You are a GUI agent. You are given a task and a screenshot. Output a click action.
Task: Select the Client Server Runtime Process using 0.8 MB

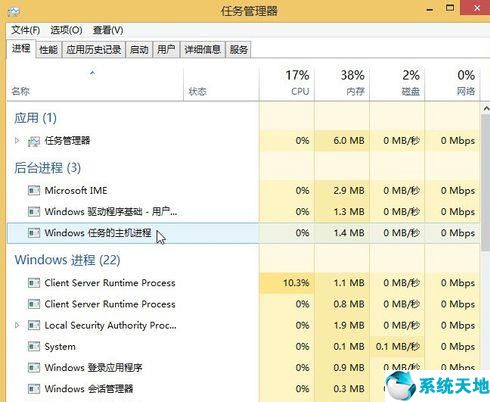click(x=243, y=304)
